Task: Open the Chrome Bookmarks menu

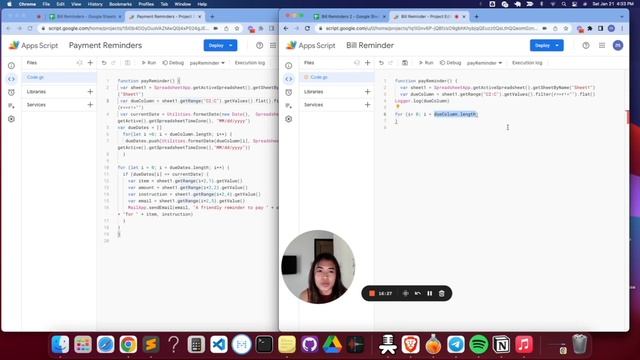Action: (120, 4)
